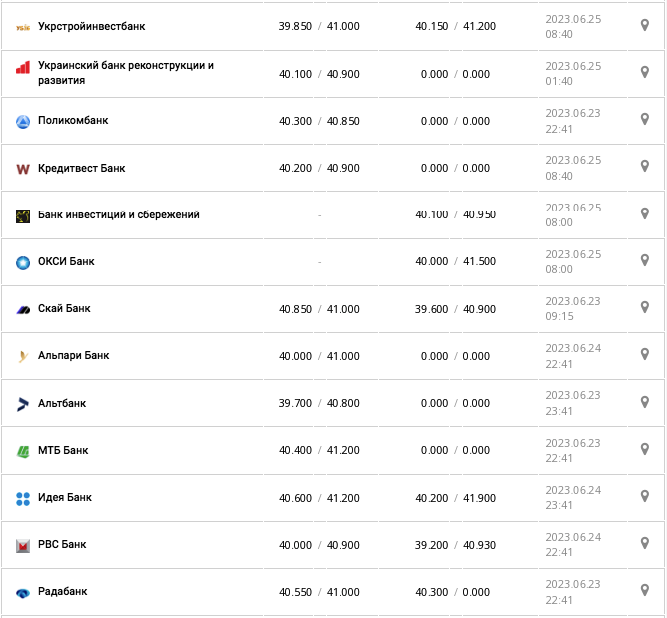Screen dimensions: 667x618
Task: Show the ОКСИ Банк location pin
Action: tap(645, 260)
